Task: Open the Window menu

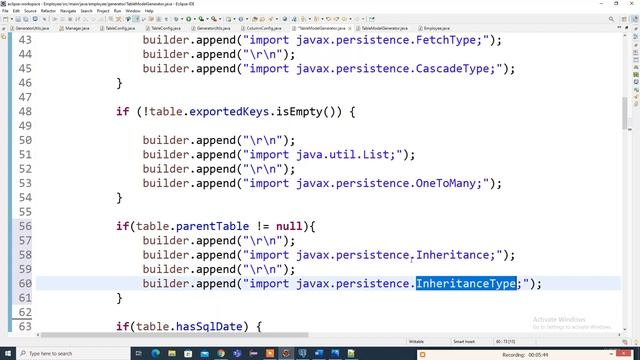Action: click(133, 11)
